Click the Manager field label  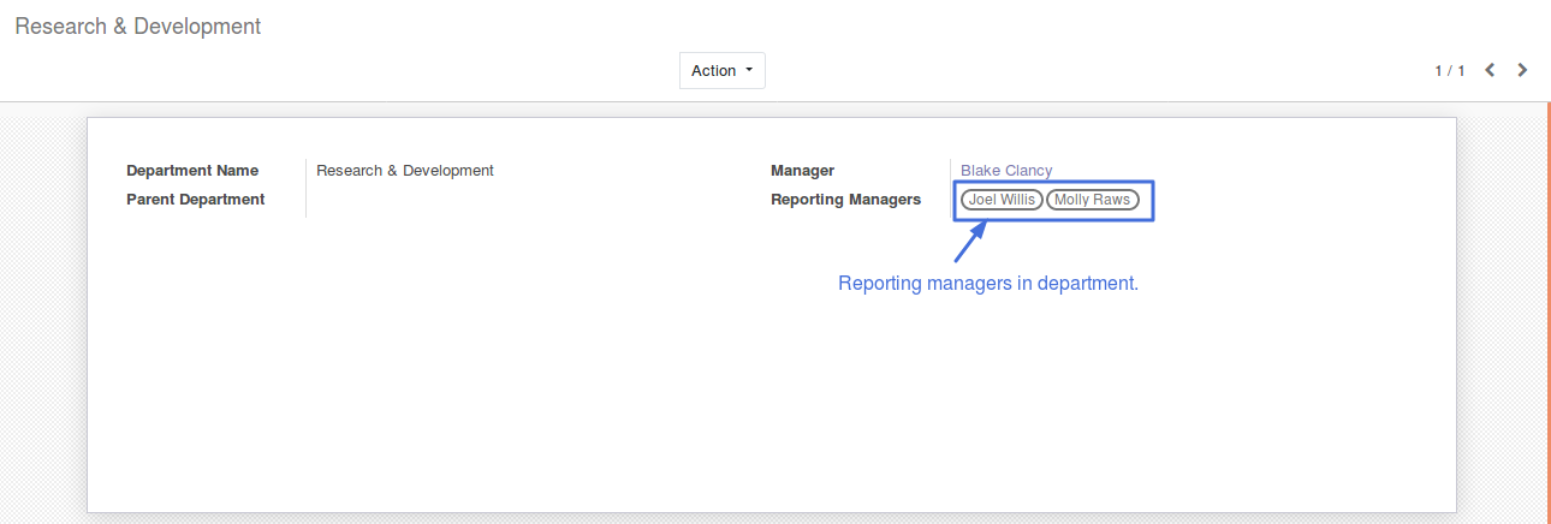tap(802, 171)
